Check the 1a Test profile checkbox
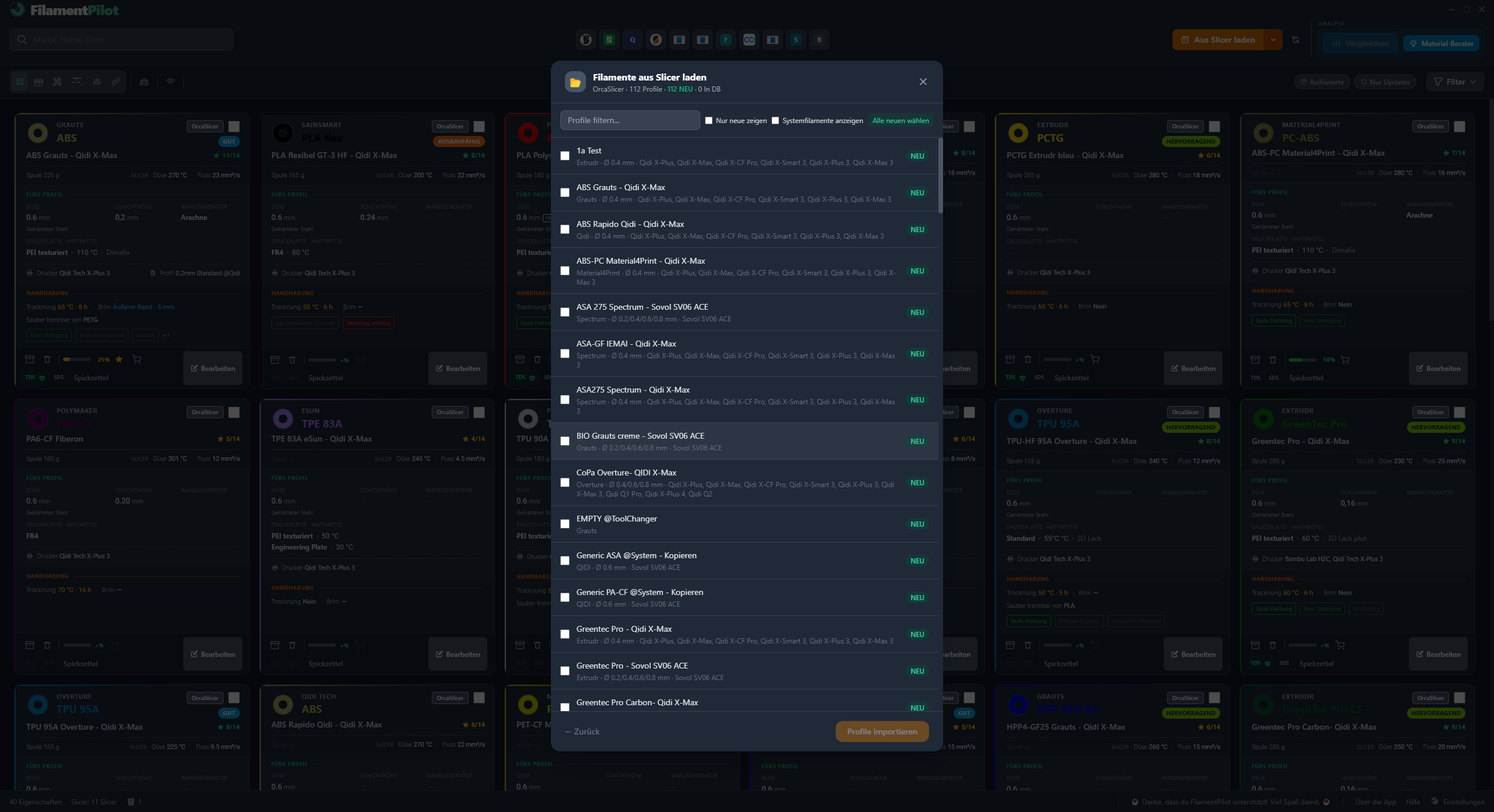The height and width of the screenshot is (812, 1494). 565,156
